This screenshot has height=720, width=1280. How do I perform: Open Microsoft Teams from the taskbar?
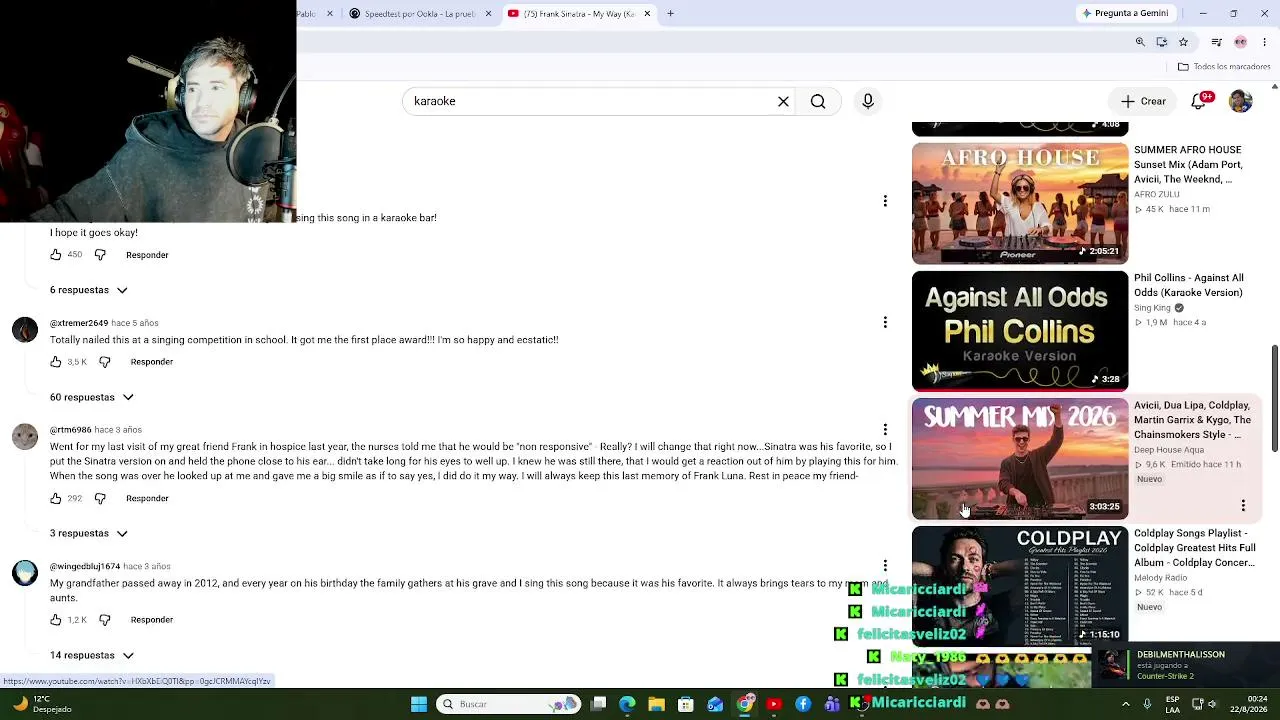pyautogui.click(x=832, y=704)
